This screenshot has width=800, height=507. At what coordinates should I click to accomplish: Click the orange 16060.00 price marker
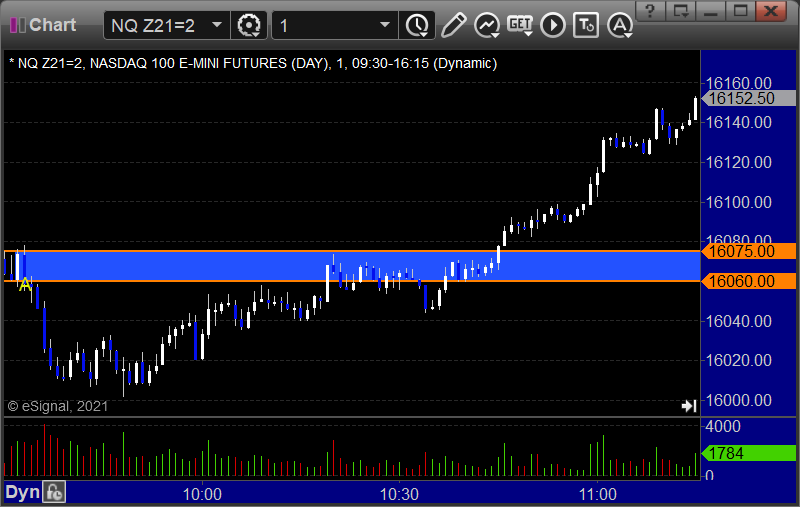pos(748,281)
